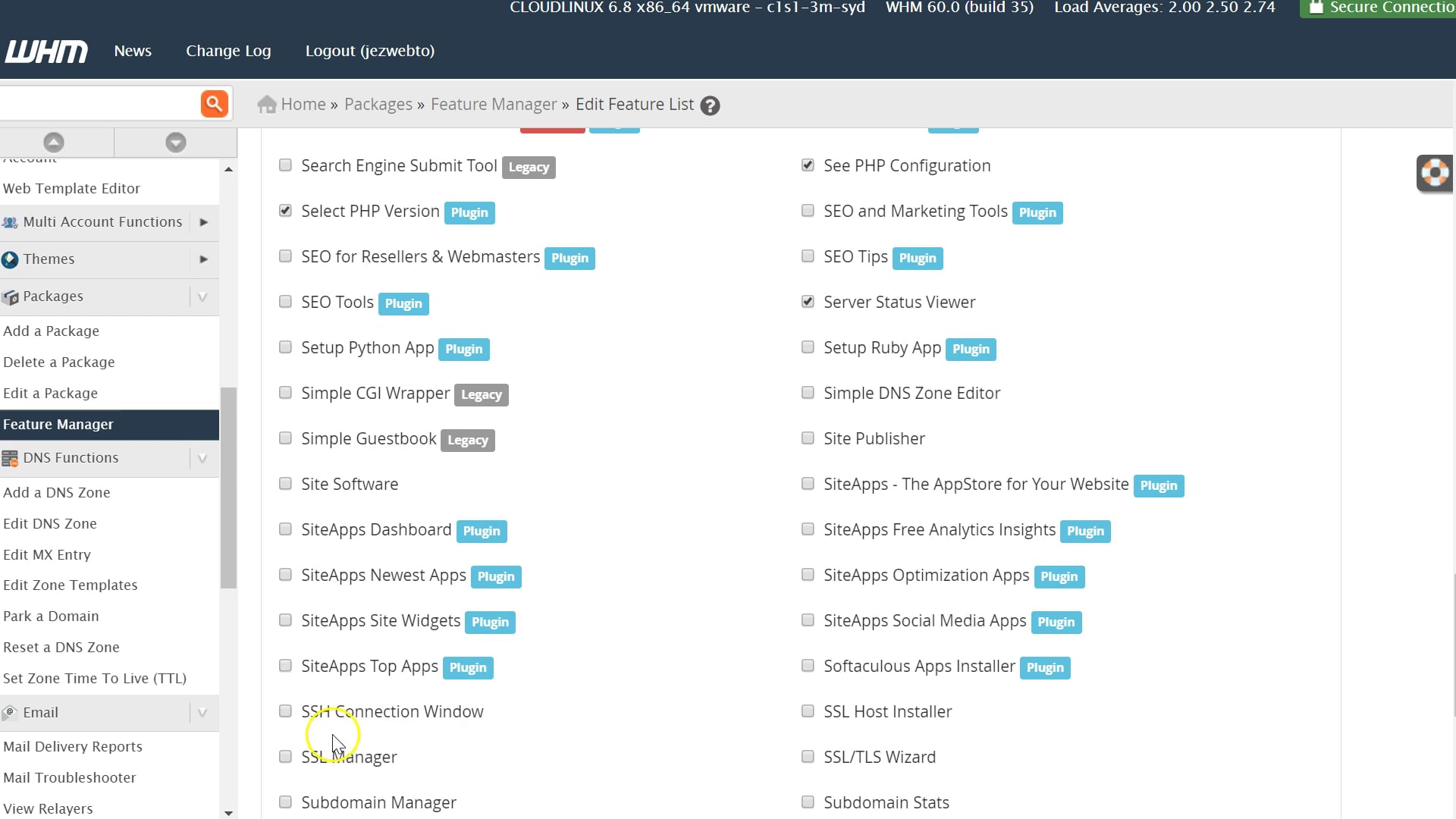Enable the Softaculous Apps Installer feature
1456x819 pixels.
[x=807, y=665]
